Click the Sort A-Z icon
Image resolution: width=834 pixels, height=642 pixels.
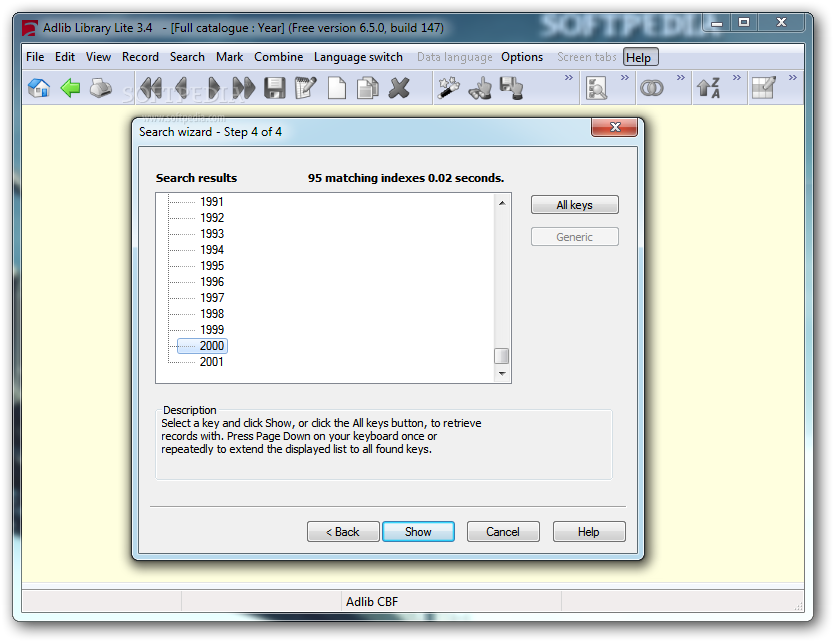pyautogui.click(x=708, y=88)
